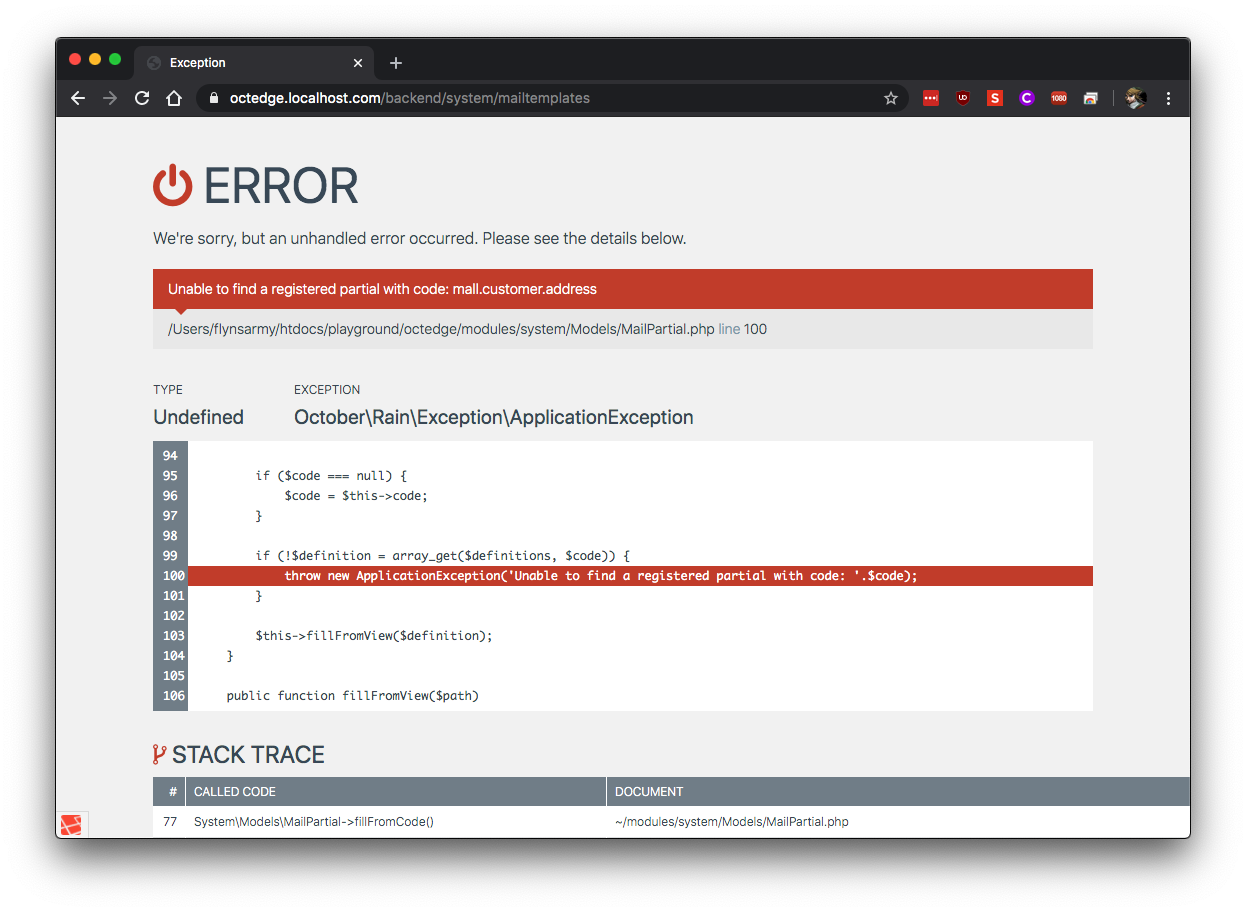
Task: Open the 1080 extension icon
Action: coord(1059,98)
